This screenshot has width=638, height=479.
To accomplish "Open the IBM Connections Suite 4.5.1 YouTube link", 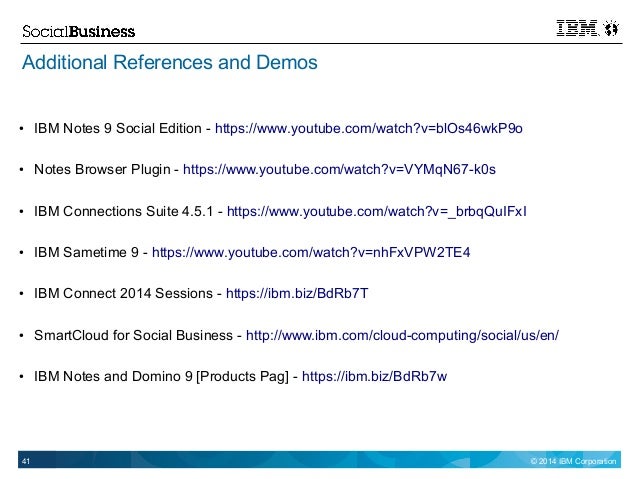I will (377, 211).
